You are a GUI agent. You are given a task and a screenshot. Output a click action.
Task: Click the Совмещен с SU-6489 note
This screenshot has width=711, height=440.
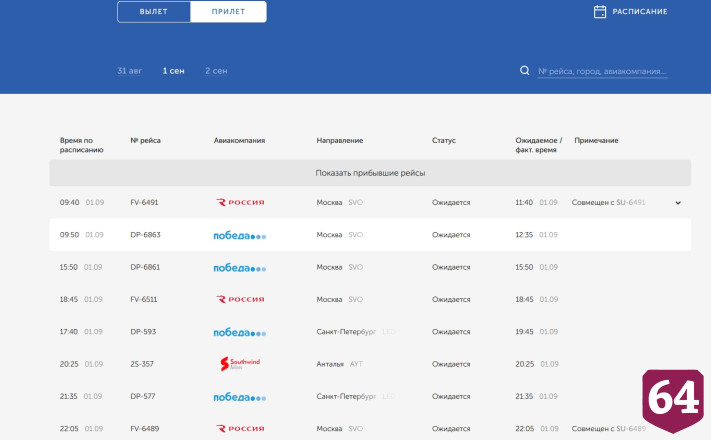[609, 429]
